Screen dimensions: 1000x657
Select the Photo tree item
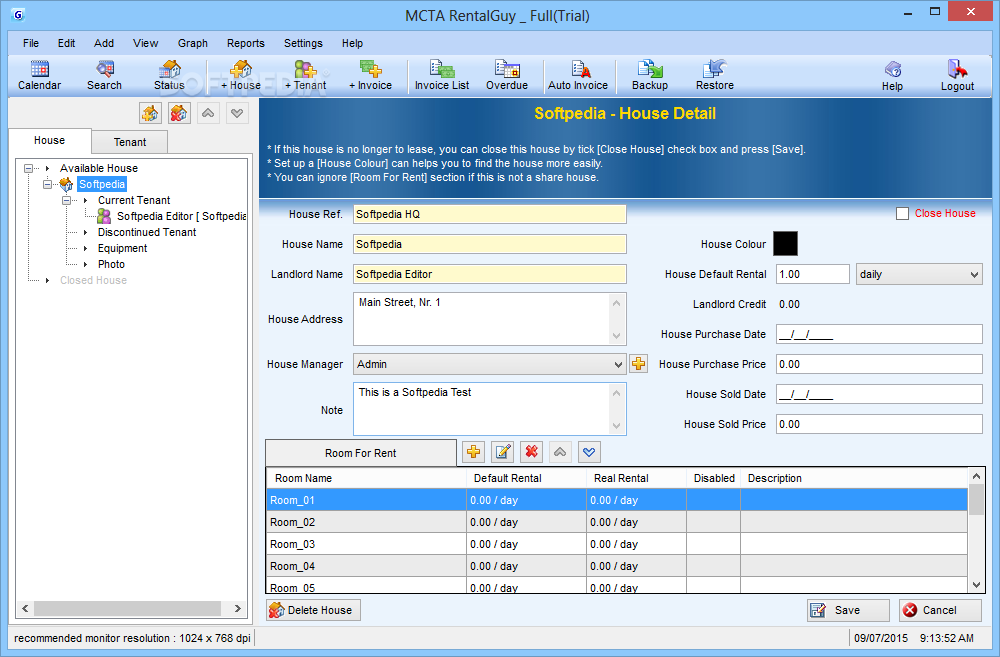coord(111,264)
